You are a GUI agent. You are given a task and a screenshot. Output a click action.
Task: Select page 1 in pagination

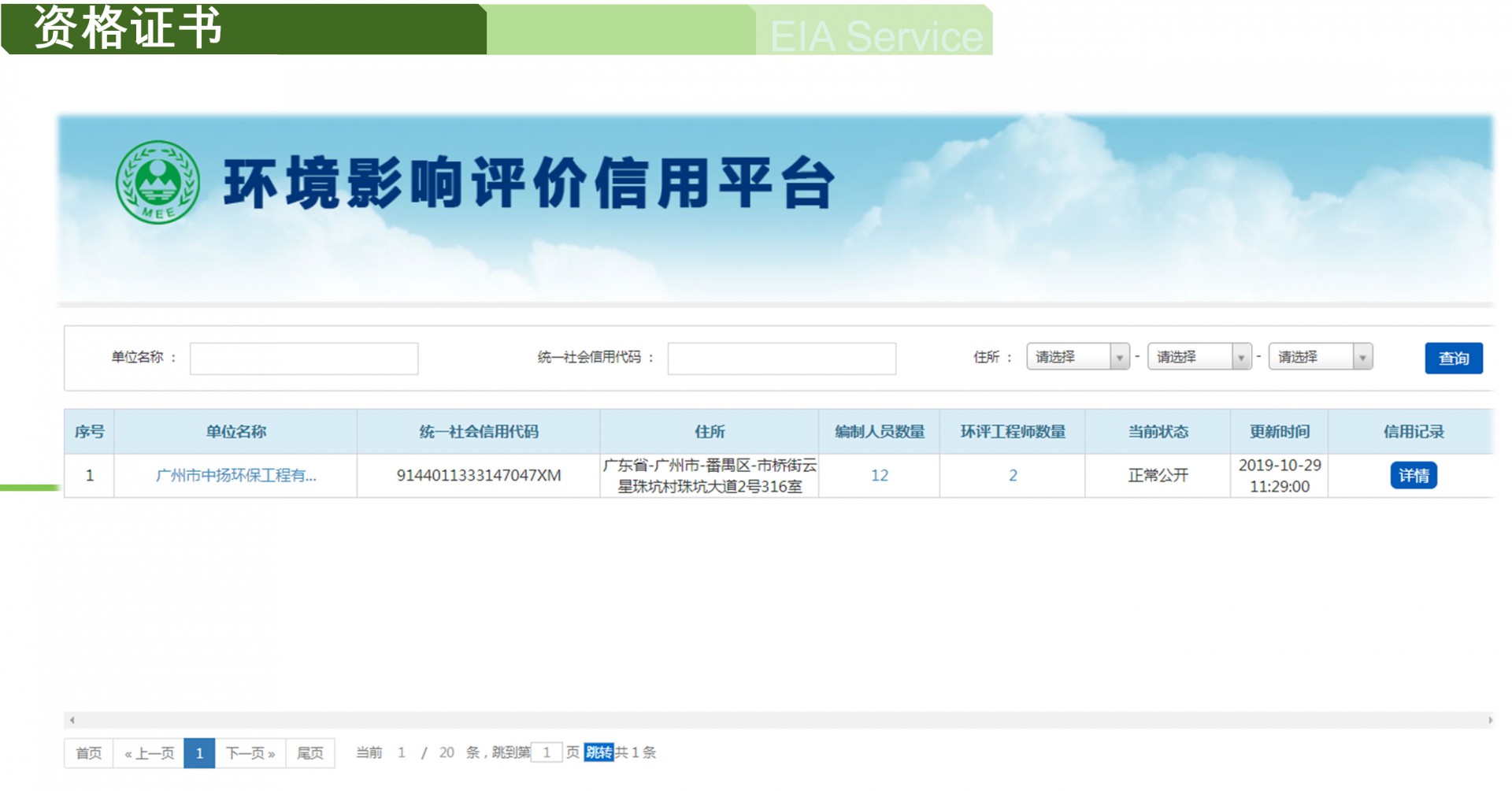coord(199,753)
